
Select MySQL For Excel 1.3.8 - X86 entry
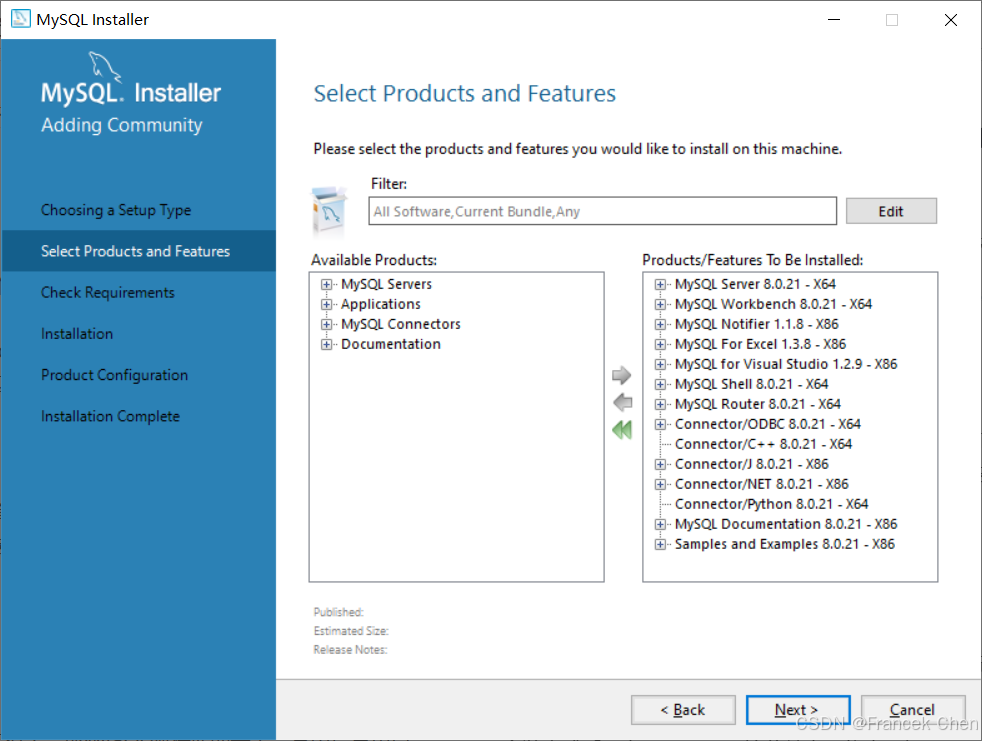click(760, 345)
